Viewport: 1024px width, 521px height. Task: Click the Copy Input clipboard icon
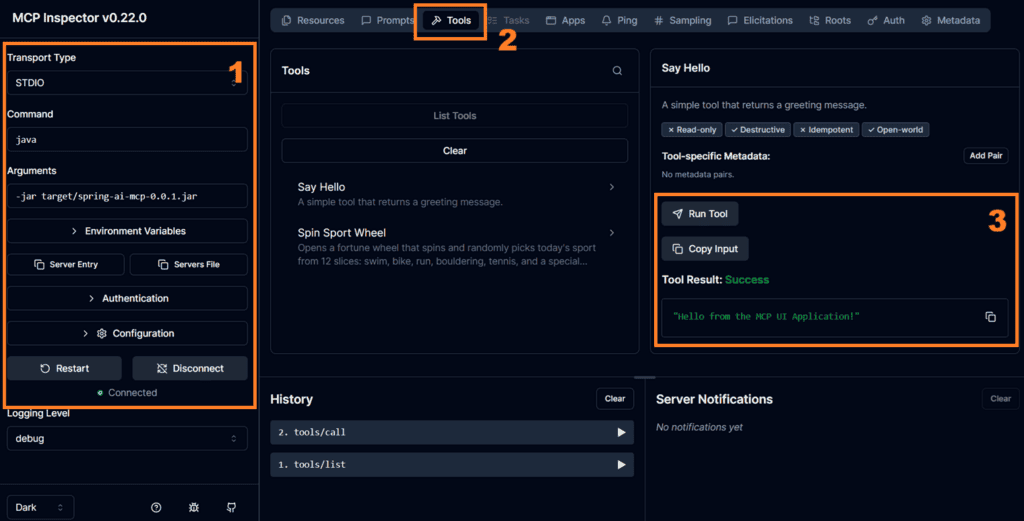coord(678,249)
